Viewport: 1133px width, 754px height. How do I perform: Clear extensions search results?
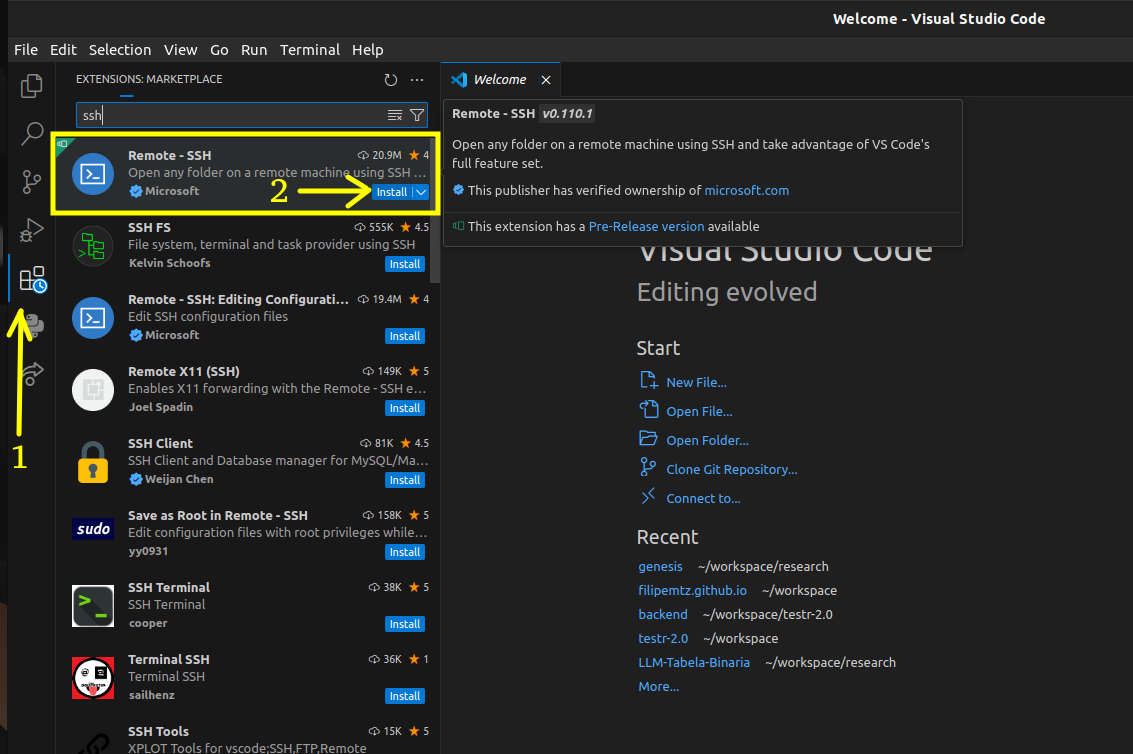tap(395, 115)
